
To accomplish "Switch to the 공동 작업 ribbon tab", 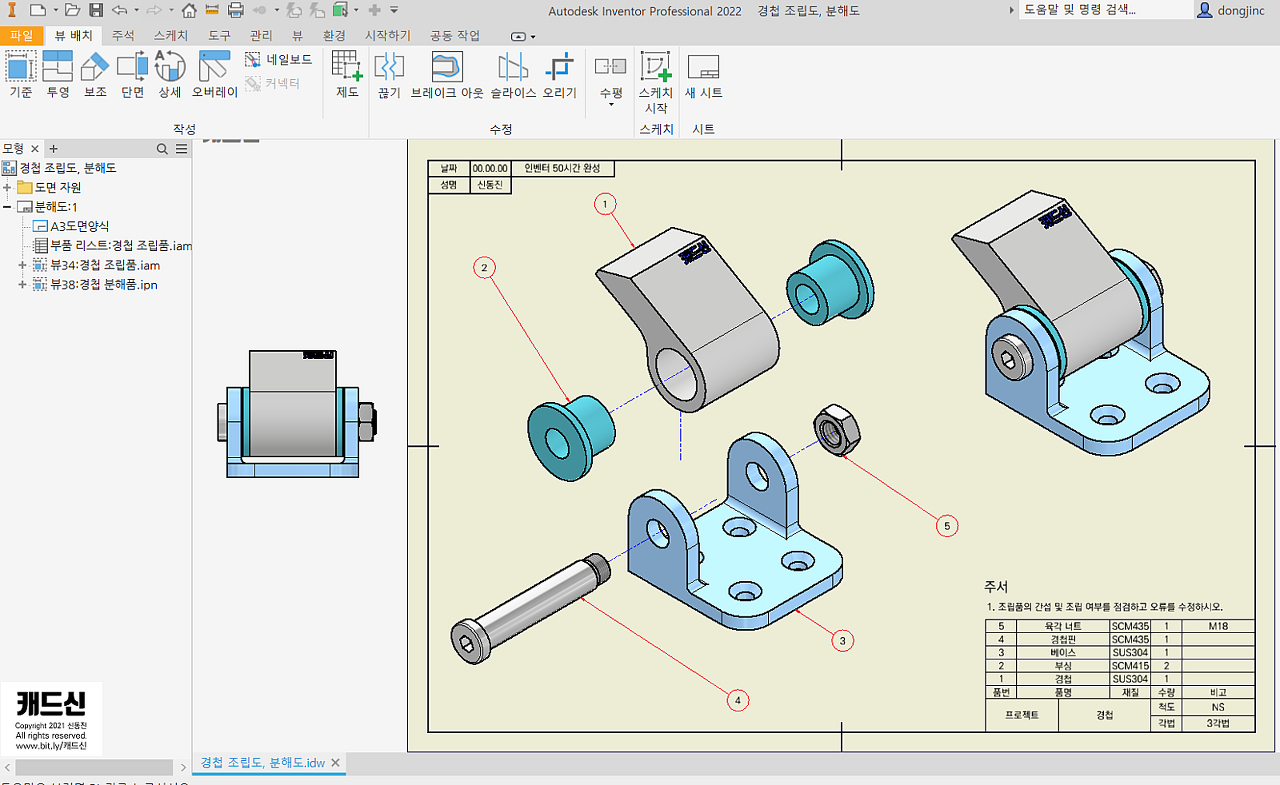I will pos(455,36).
